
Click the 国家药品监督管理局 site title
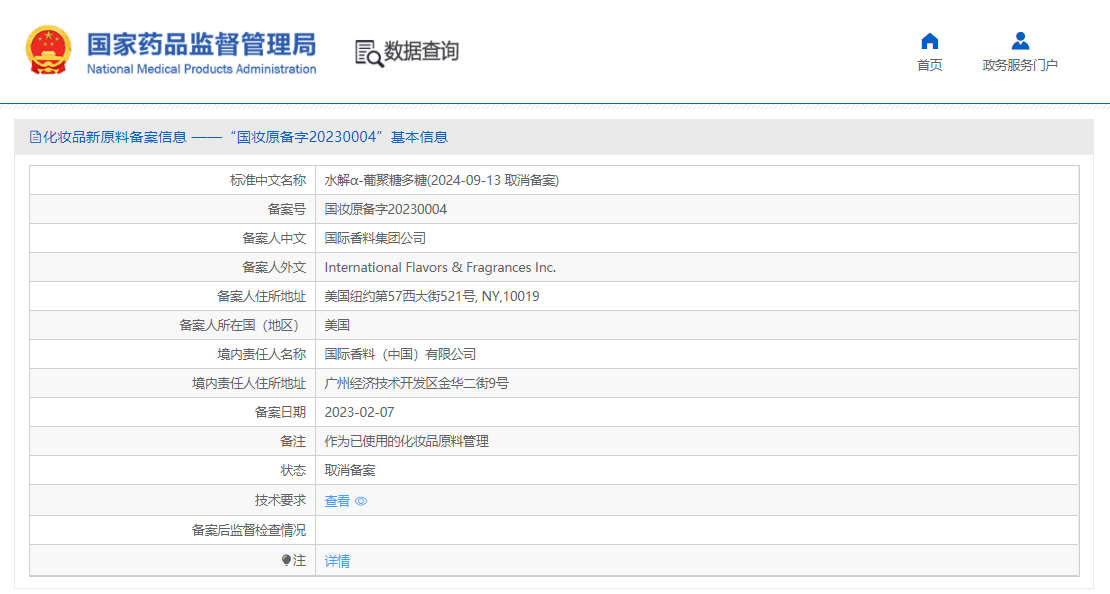click(201, 44)
